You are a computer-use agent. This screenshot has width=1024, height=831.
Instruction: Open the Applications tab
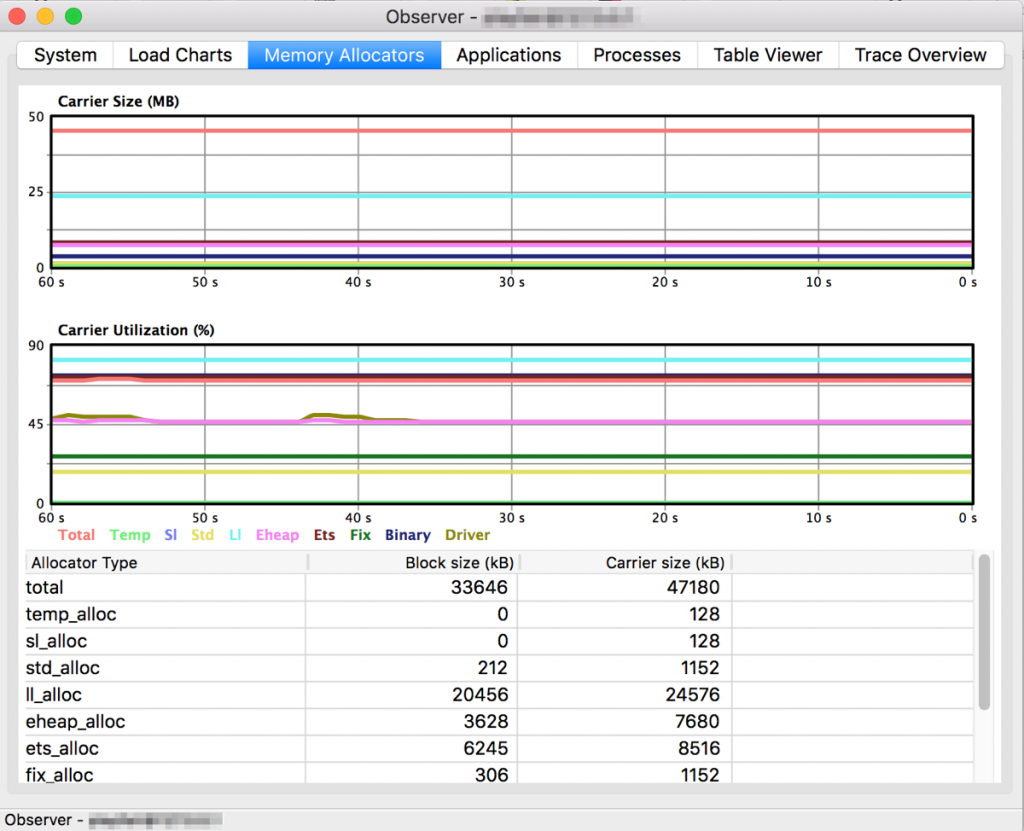point(508,55)
